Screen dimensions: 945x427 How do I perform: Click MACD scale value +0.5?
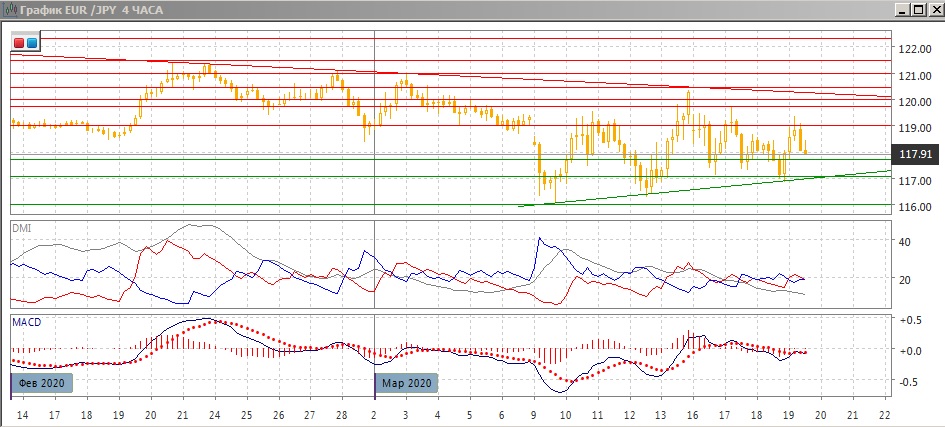click(x=909, y=320)
